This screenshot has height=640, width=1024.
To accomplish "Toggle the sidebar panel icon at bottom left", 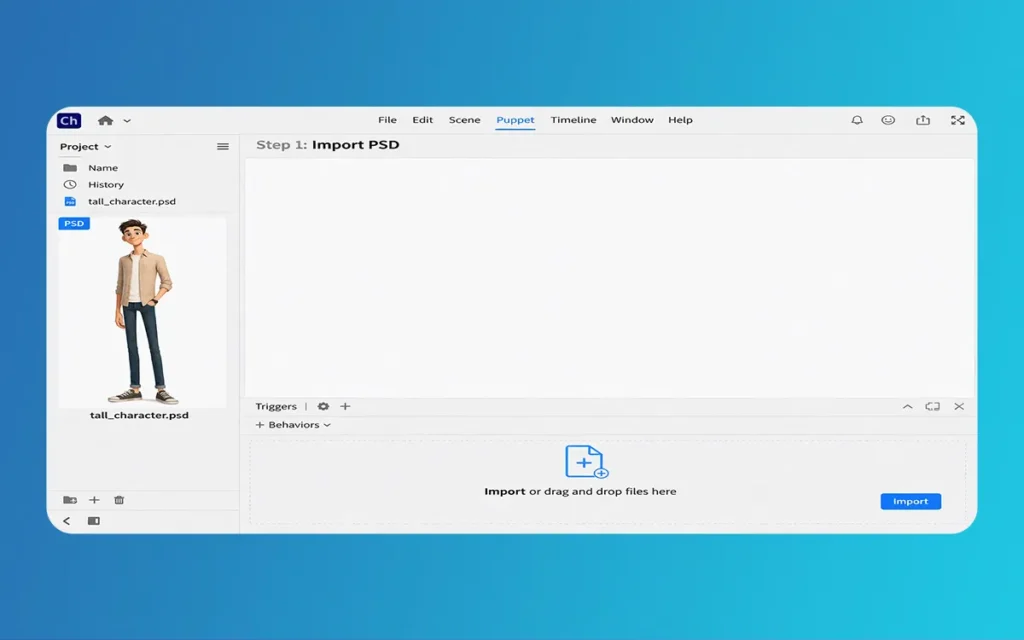I will (x=94, y=521).
